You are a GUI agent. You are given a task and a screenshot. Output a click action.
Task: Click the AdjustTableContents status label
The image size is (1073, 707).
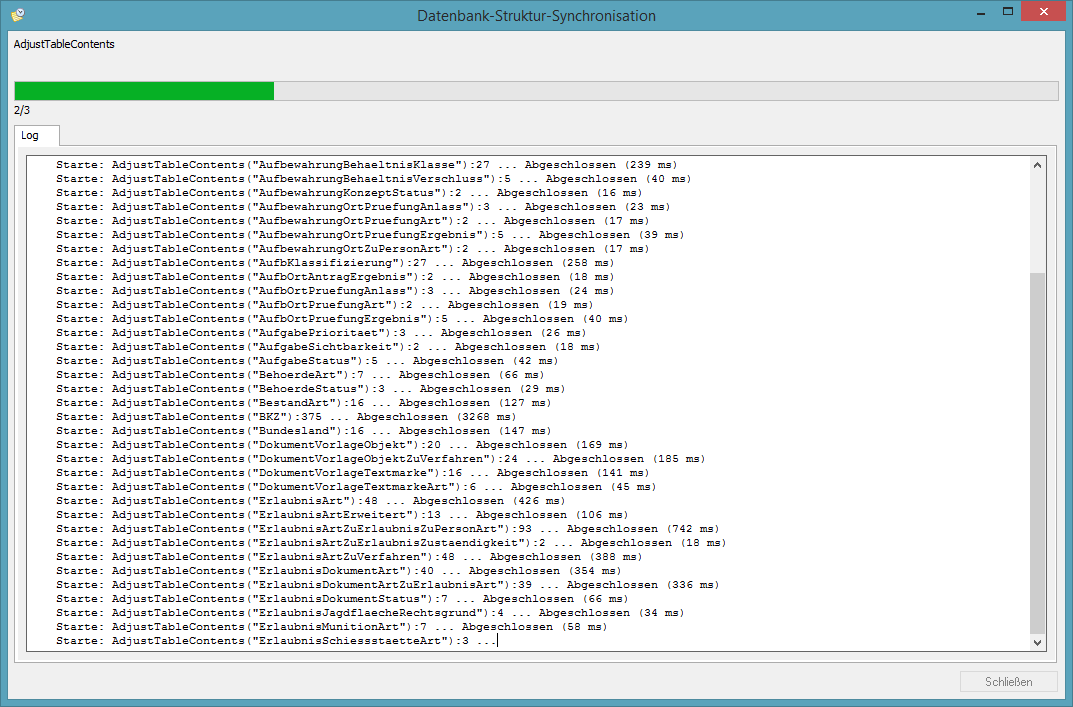(x=64, y=45)
